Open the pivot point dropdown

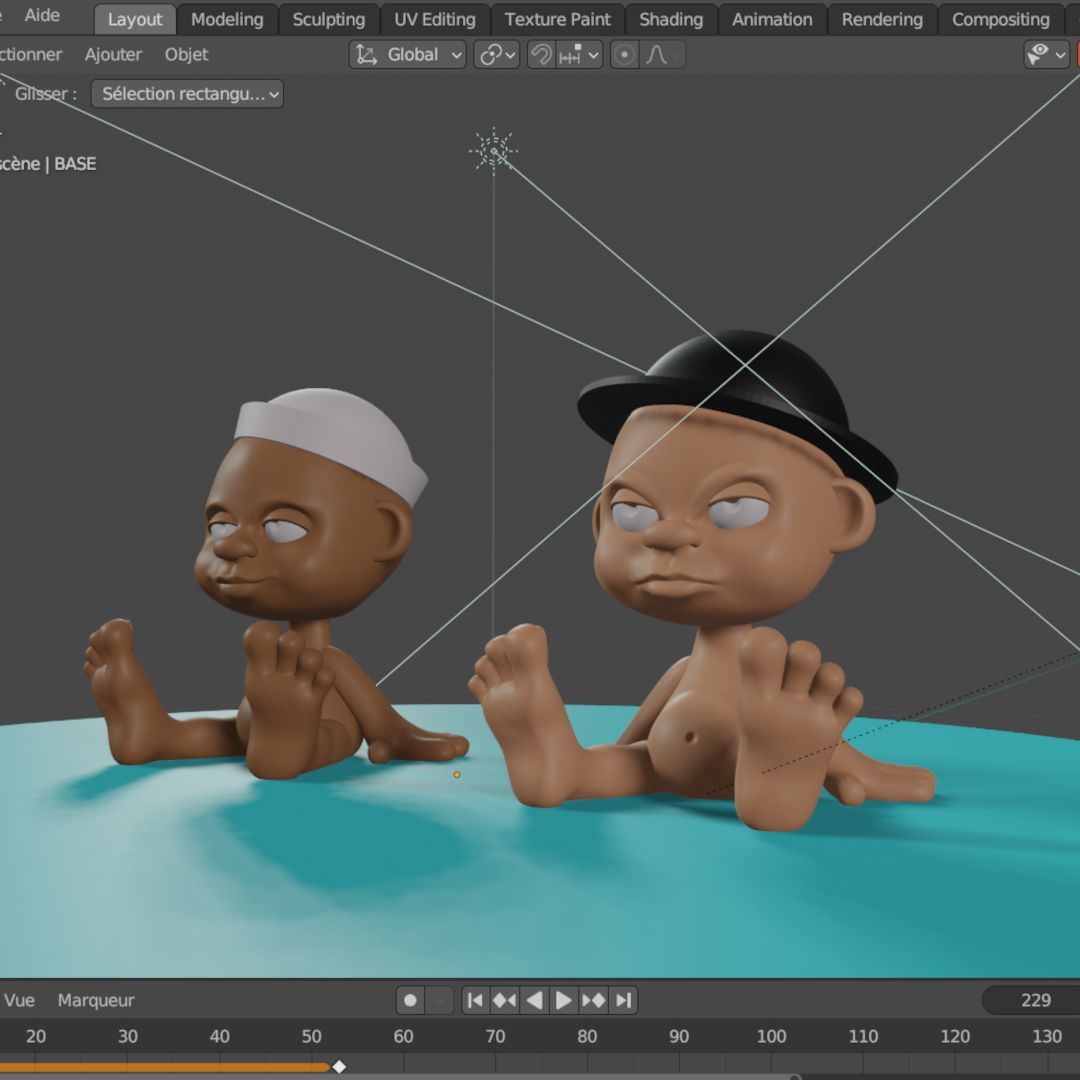click(x=497, y=54)
